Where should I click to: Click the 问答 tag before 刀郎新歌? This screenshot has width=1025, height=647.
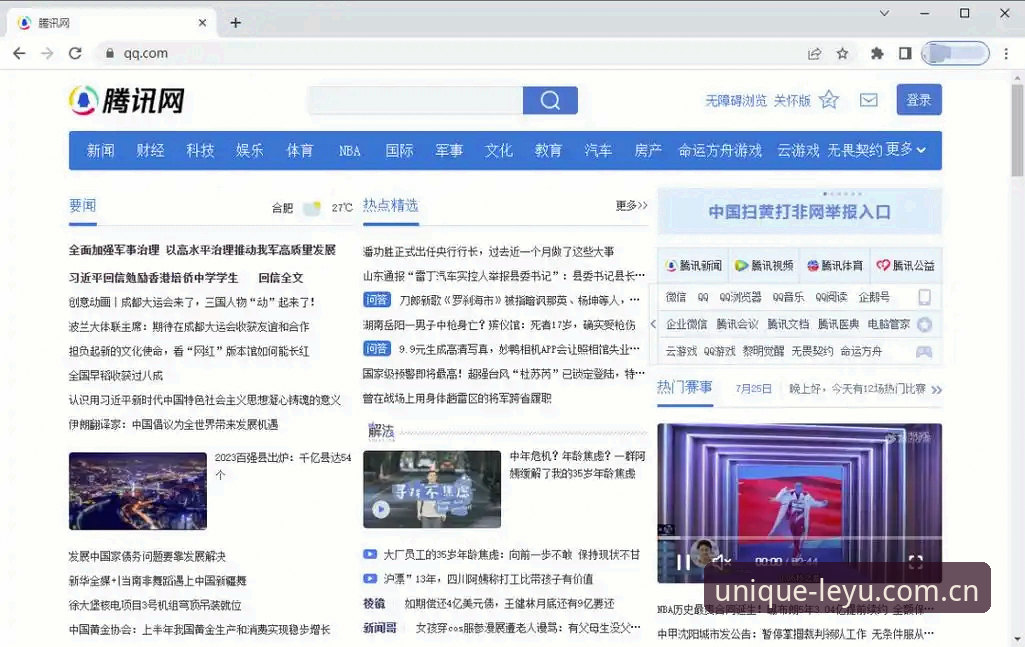[377, 300]
